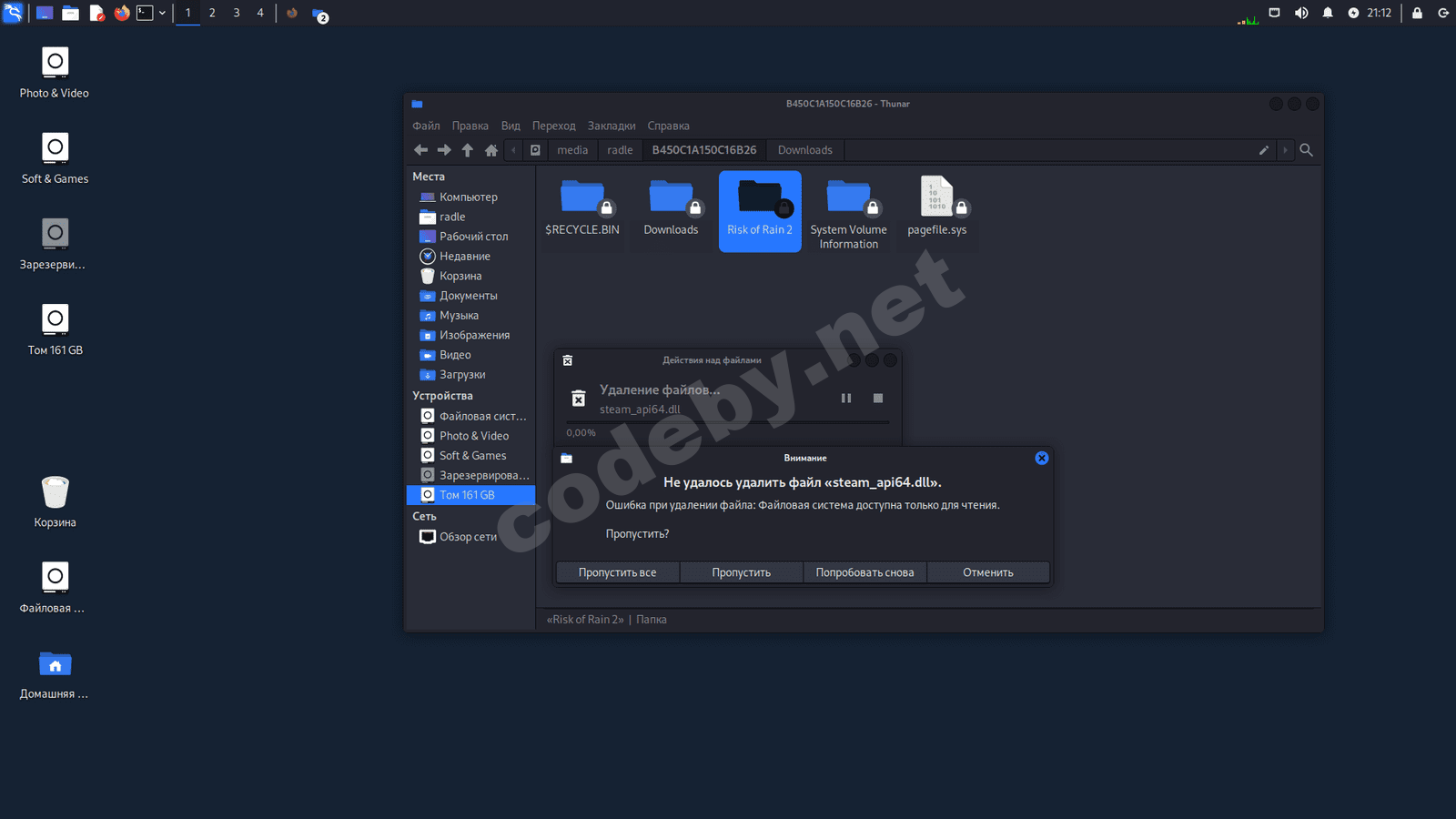Select System Volume Information folder
Viewport: 1456px width, 819px height.
click(x=848, y=213)
